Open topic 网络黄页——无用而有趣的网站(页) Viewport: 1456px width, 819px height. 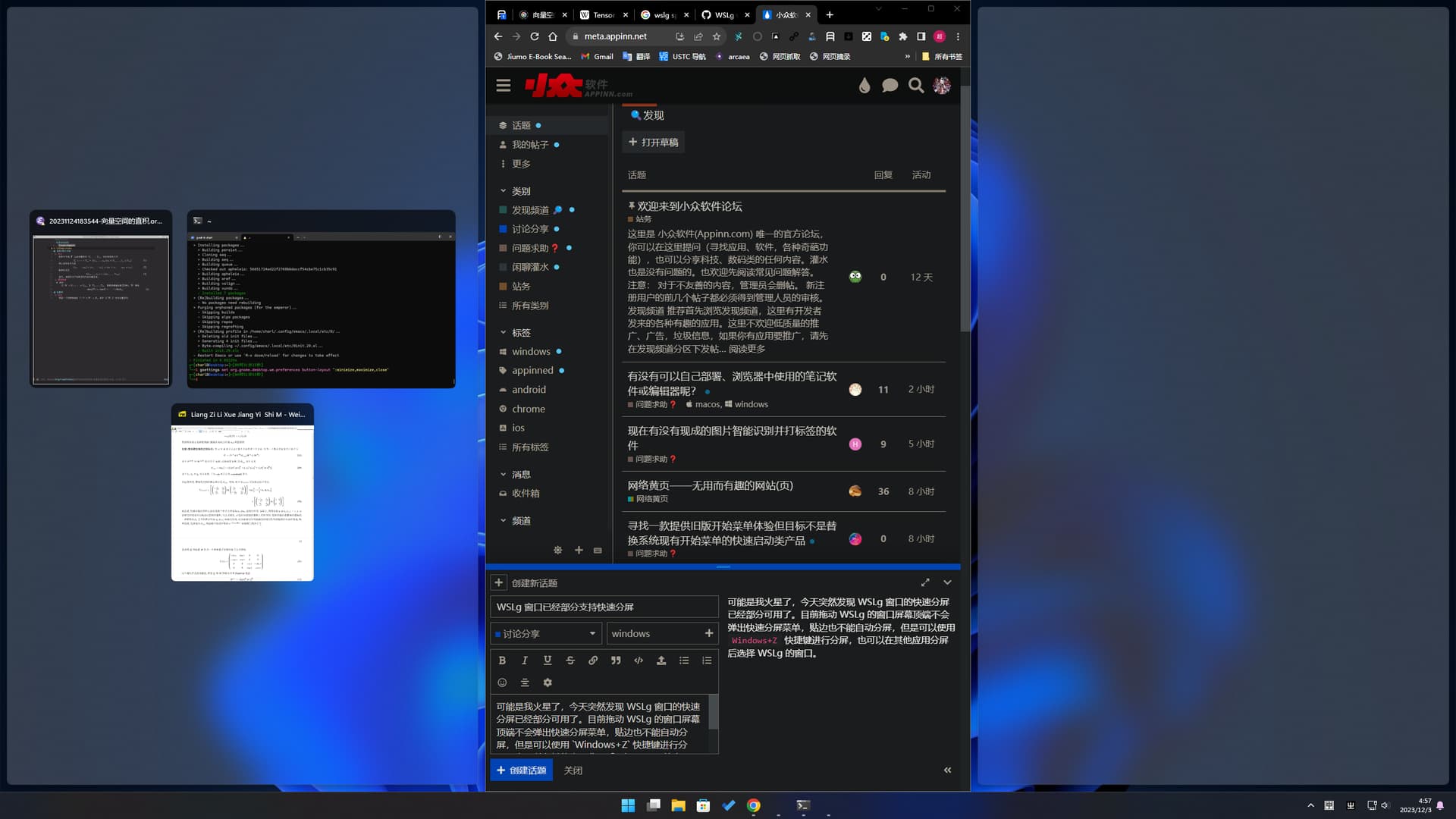tap(710, 485)
